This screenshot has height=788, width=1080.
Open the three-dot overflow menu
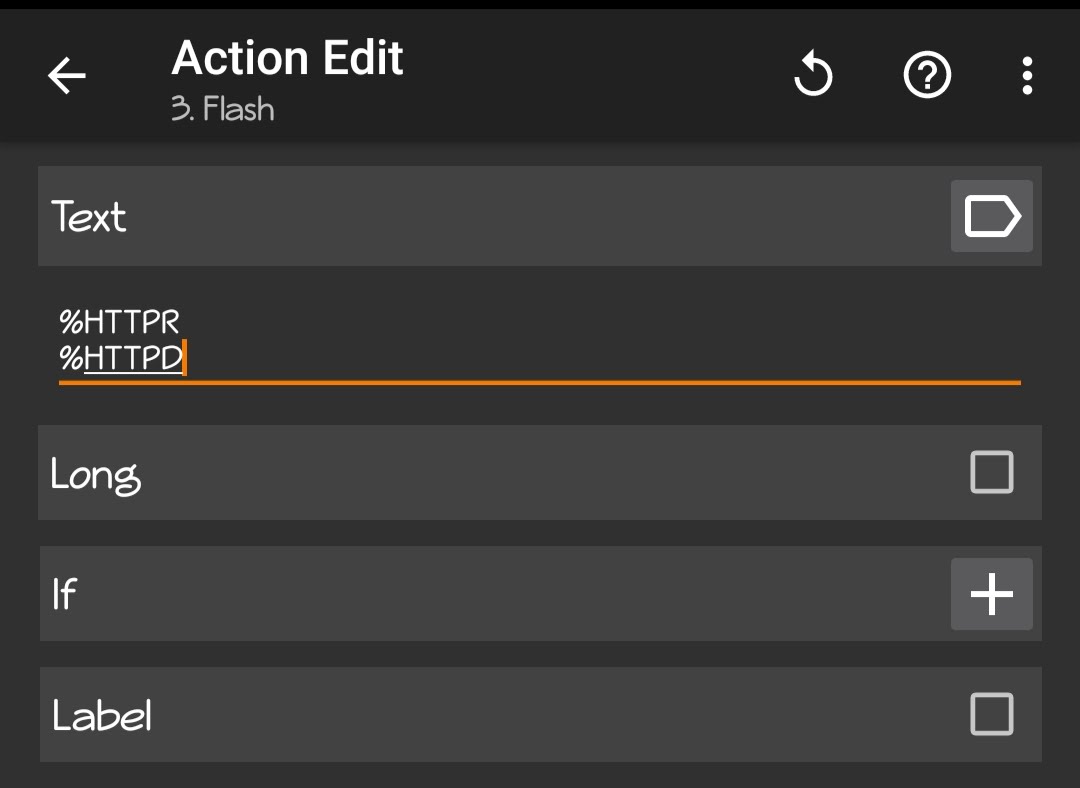point(1027,75)
